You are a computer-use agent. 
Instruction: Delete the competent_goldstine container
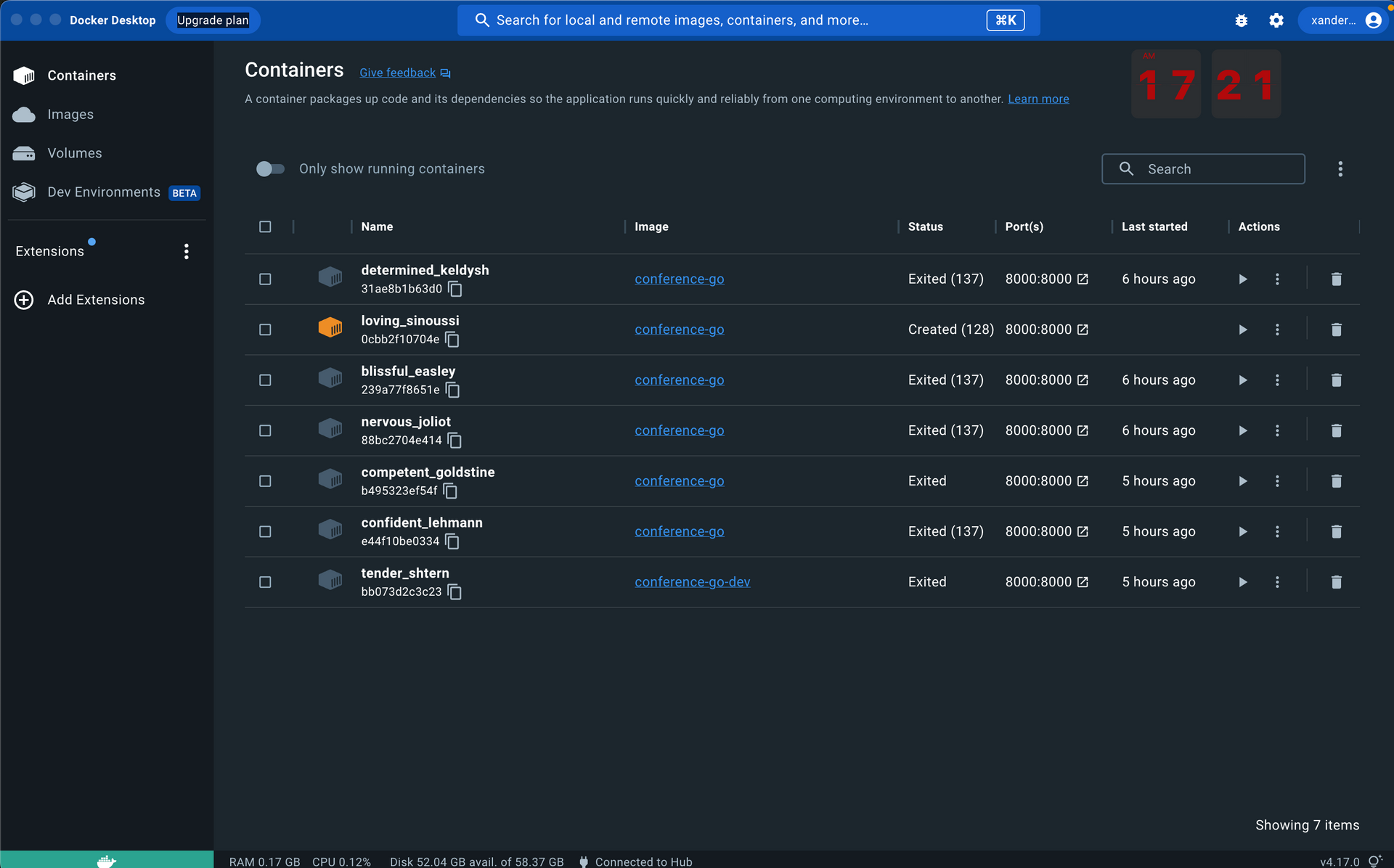1336,481
